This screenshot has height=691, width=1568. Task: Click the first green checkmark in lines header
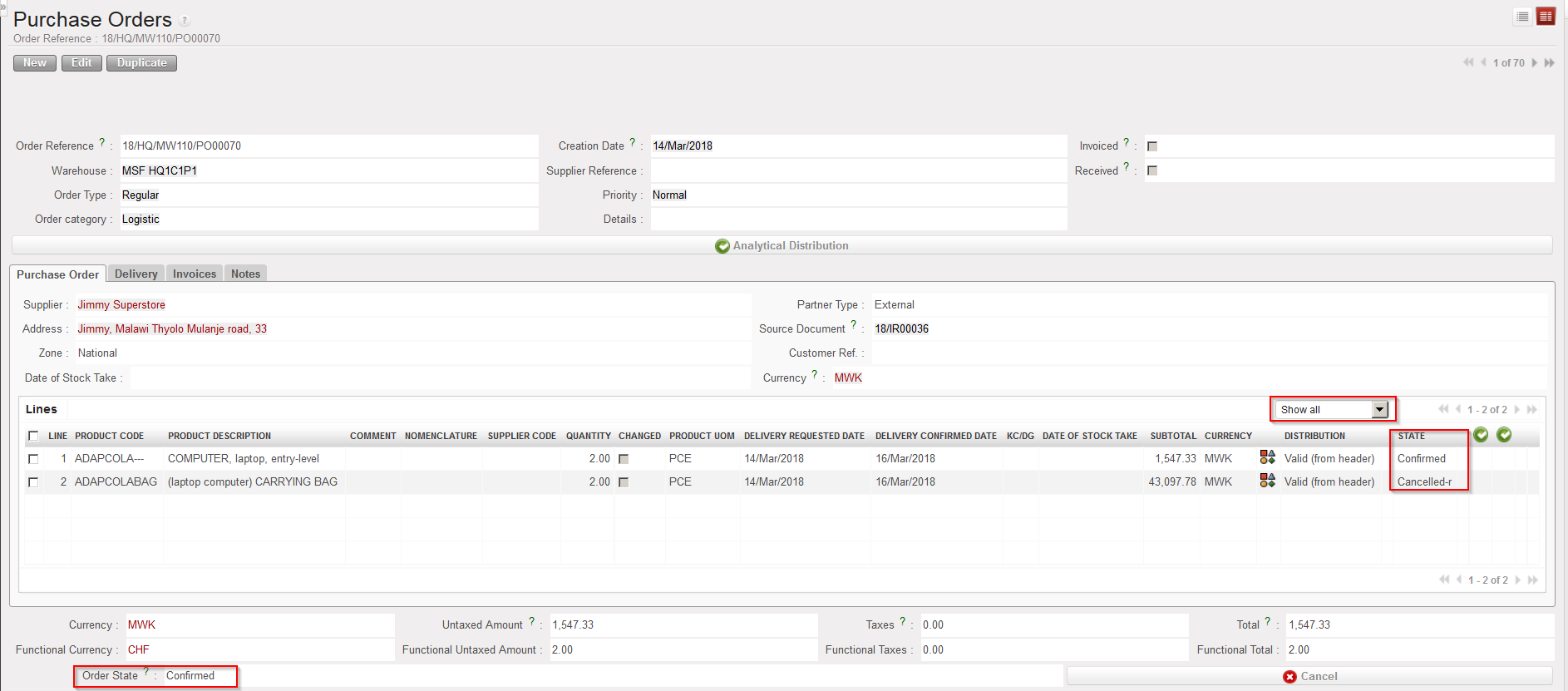point(1481,435)
